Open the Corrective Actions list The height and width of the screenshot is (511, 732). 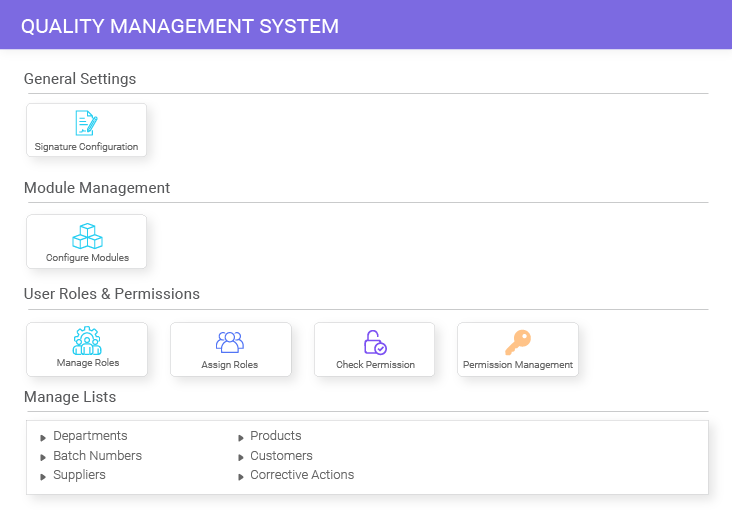pyautogui.click(x=302, y=475)
